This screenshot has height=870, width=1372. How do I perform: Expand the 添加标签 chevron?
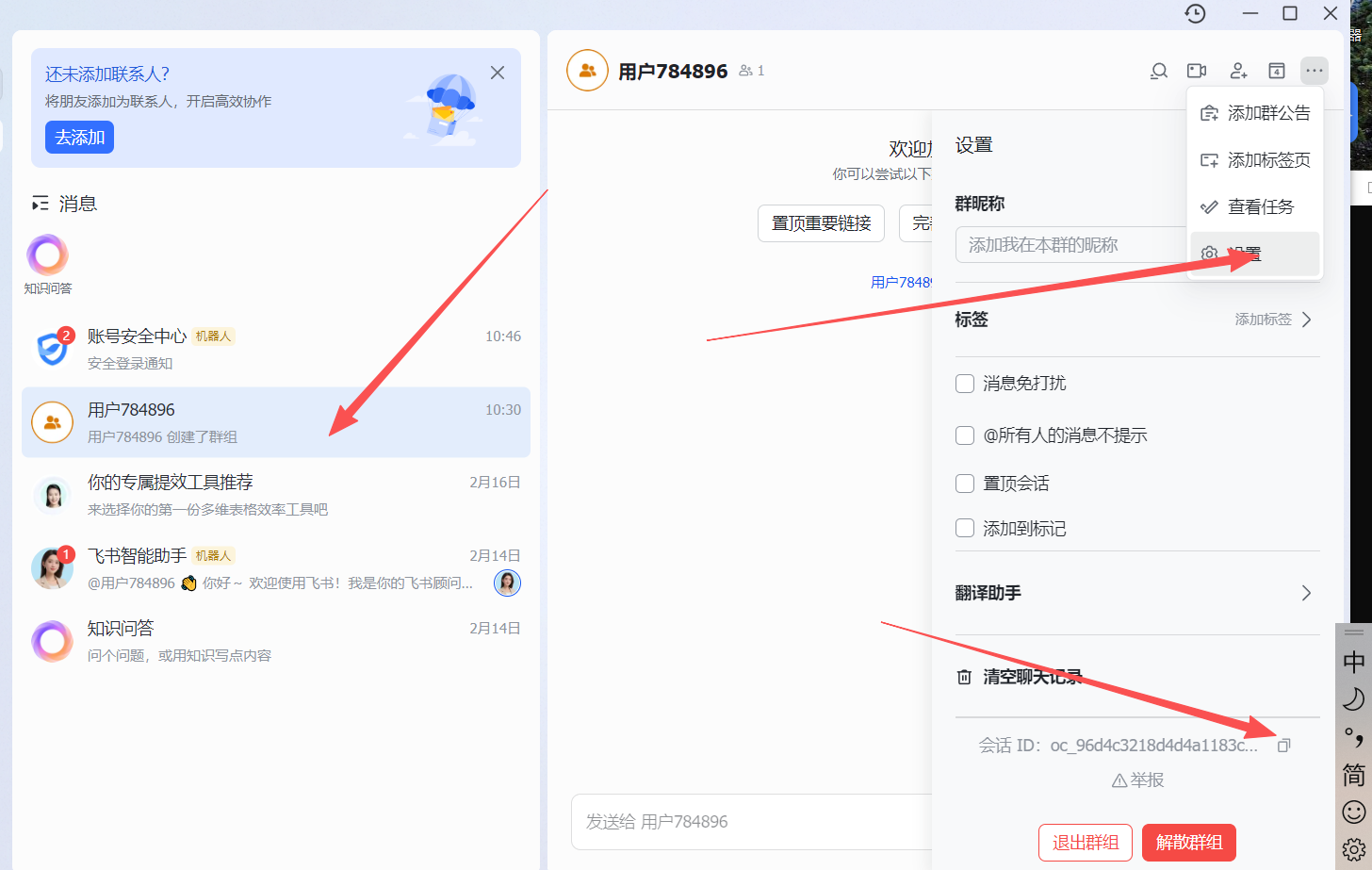pos(1306,320)
